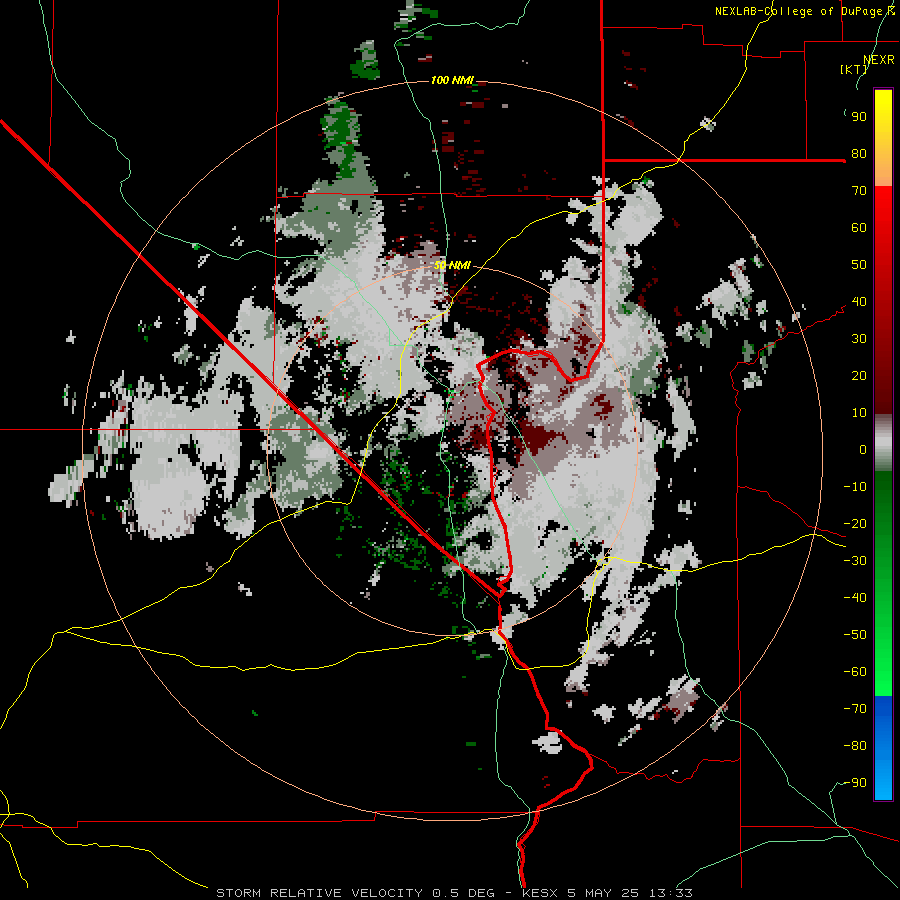Click the 0 value on the velocity scale
Screen dimensions: 900x900
pyautogui.click(x=863, y=450)
